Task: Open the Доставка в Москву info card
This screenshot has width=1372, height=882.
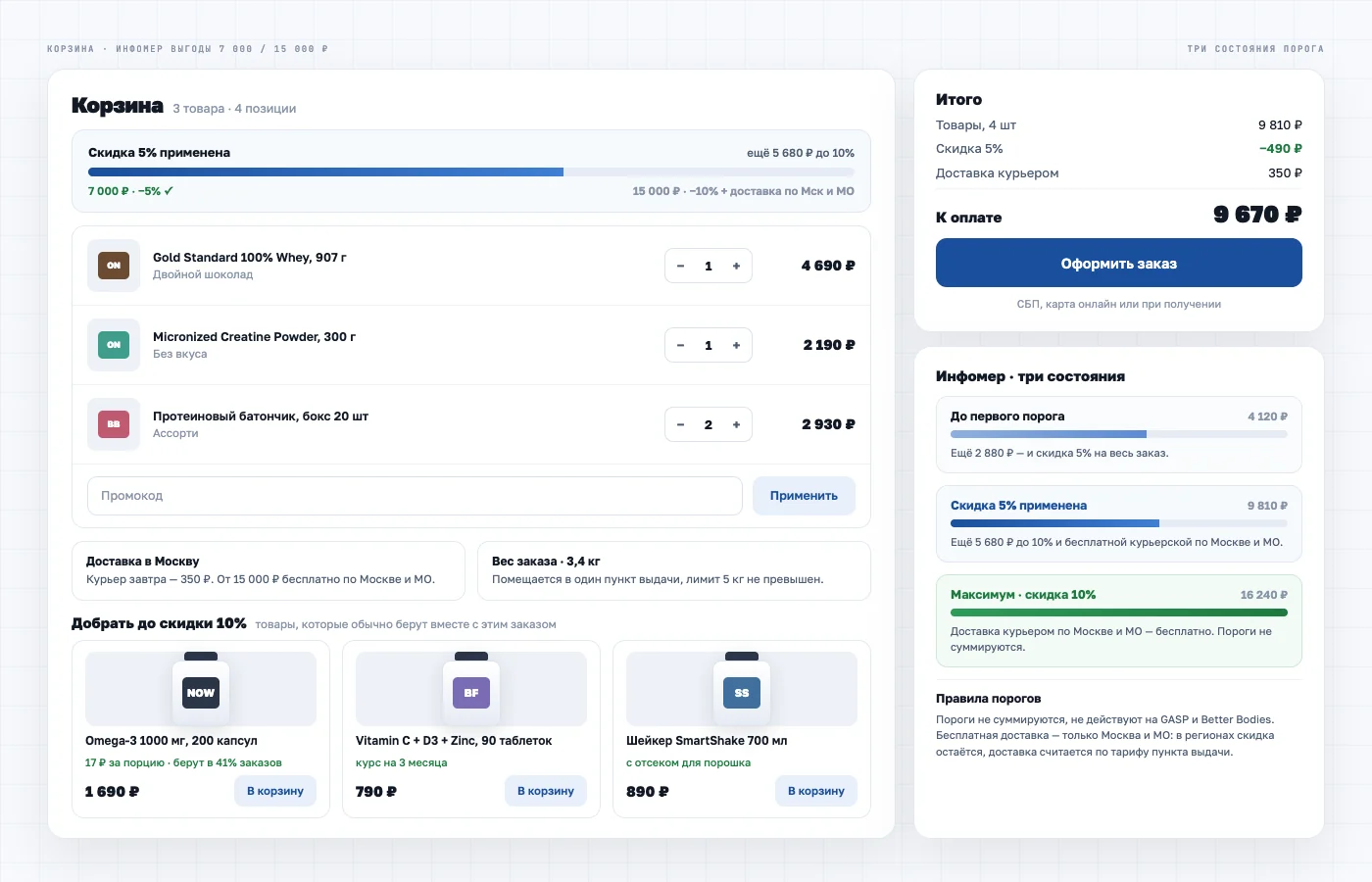Action: 269,570
